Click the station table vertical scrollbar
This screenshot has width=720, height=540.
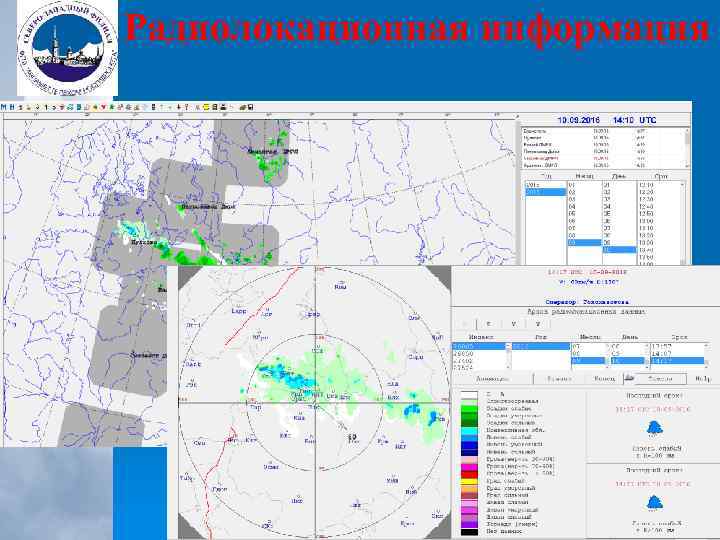click(x=687, y=148)
